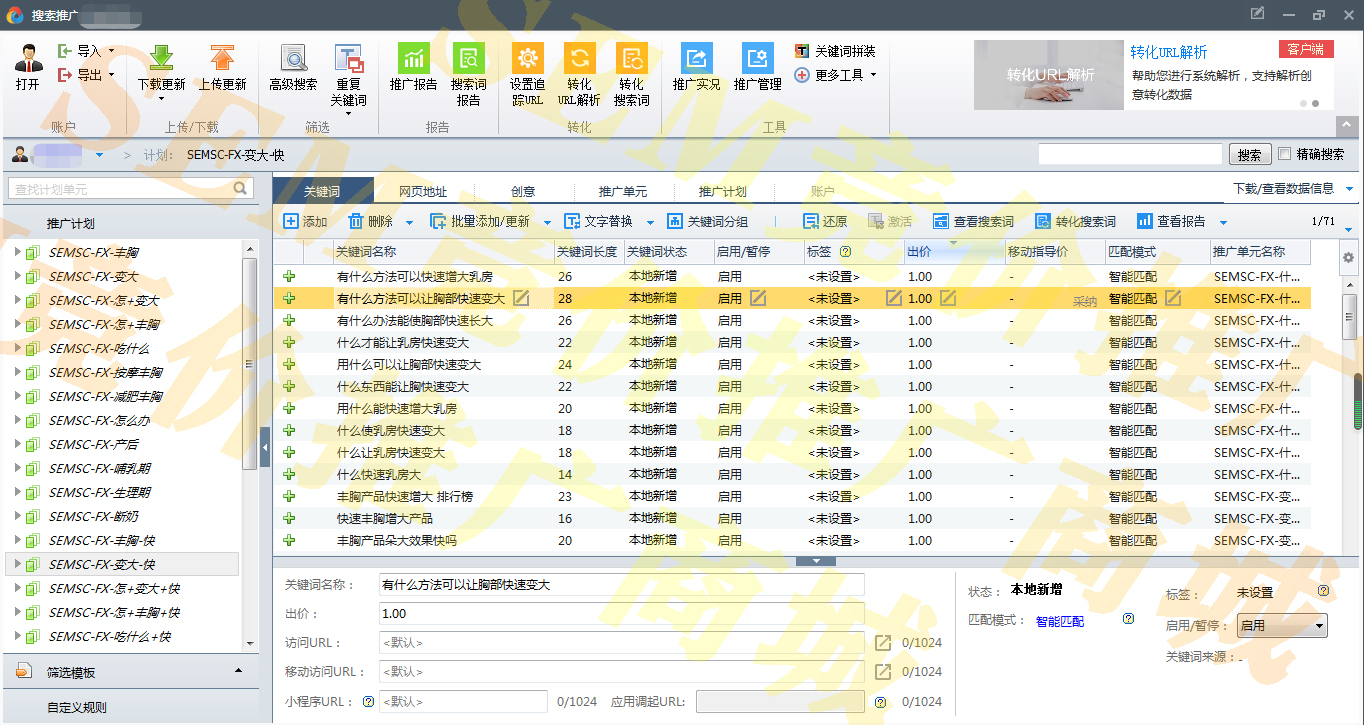Click the 设置追踪URL gear icon

tap(527, 58)
